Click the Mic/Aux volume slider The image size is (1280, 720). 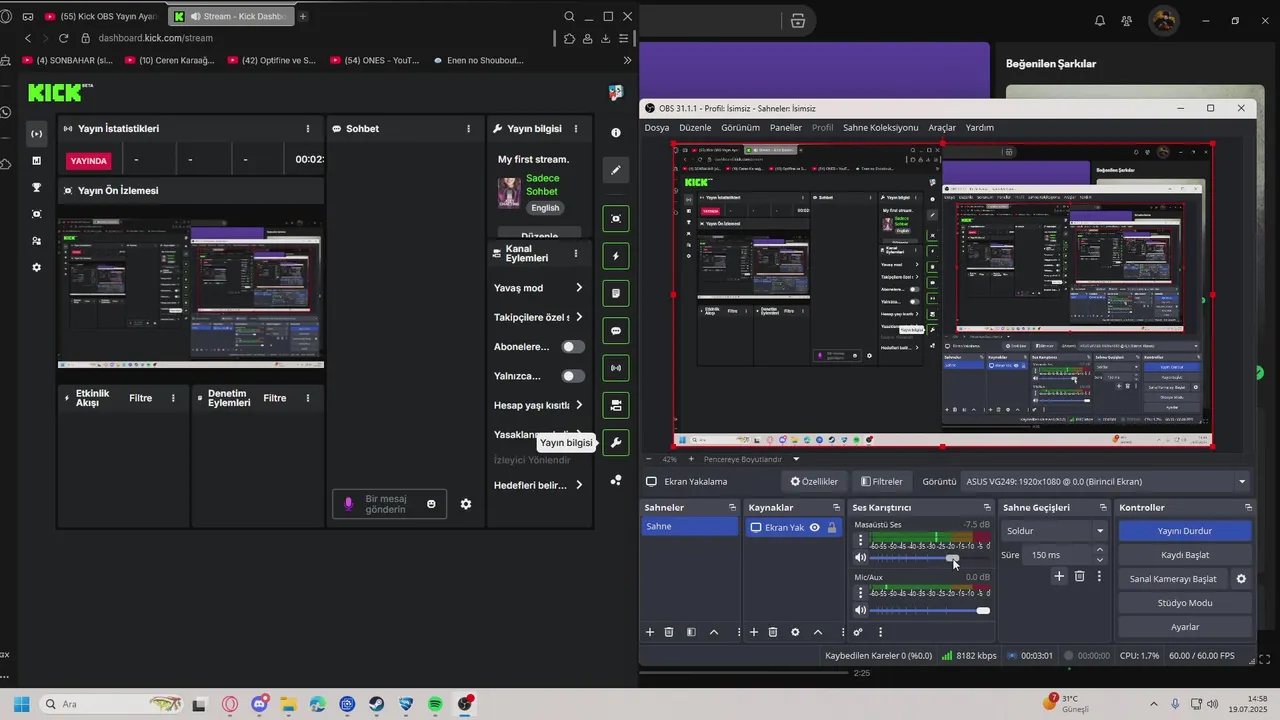click(x=928, y=610)
